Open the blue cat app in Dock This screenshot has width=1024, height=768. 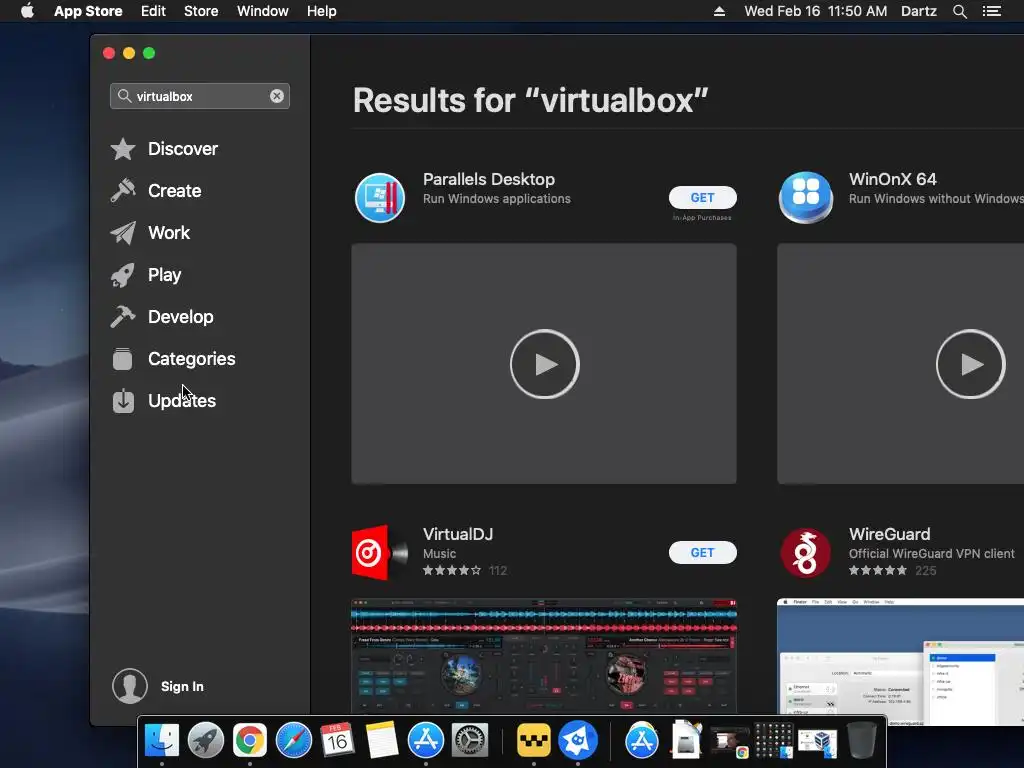(578, 741)
